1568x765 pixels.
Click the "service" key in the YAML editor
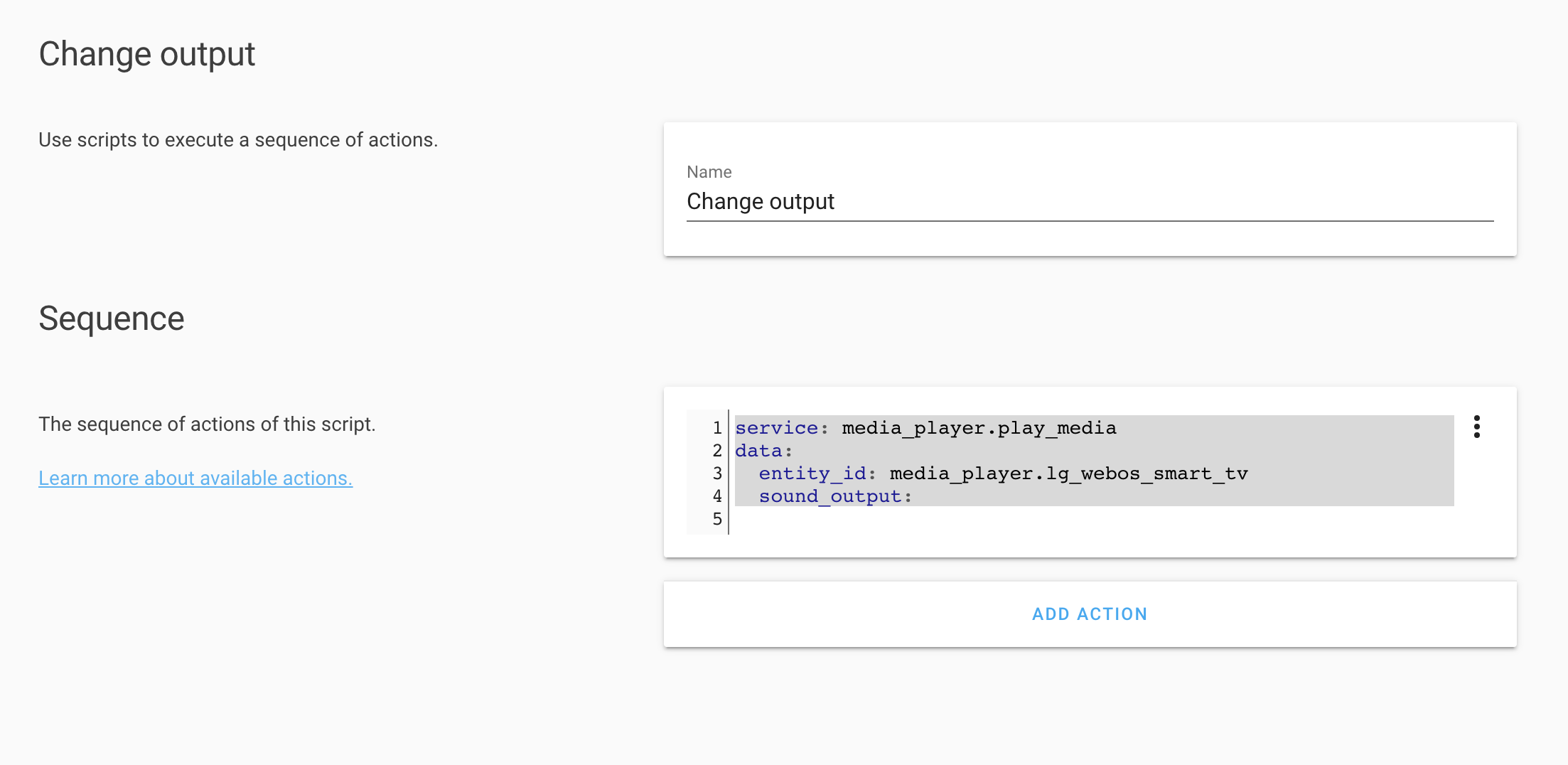(776, 428)
